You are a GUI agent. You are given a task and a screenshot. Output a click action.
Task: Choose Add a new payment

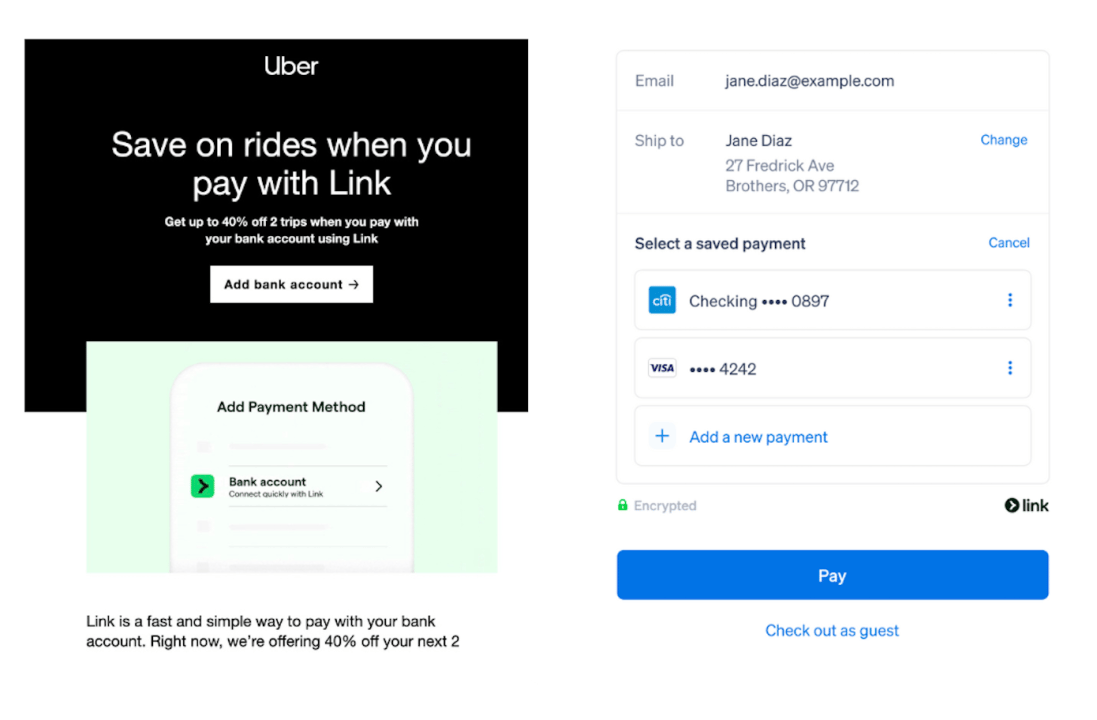(x=833, y=436)
